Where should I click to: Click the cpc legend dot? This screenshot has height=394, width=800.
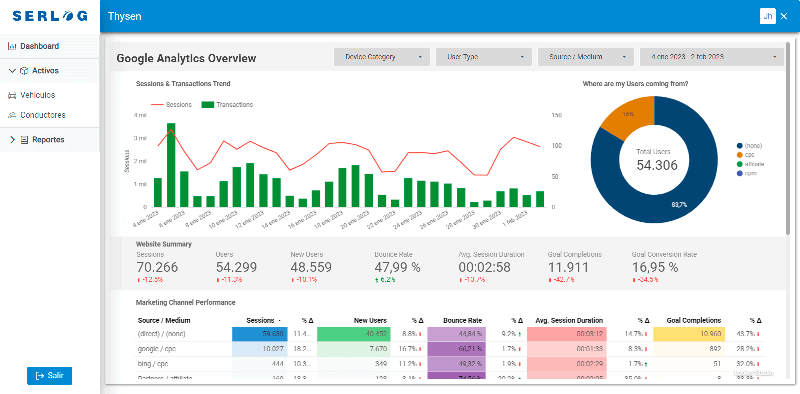tap(739, 154)
